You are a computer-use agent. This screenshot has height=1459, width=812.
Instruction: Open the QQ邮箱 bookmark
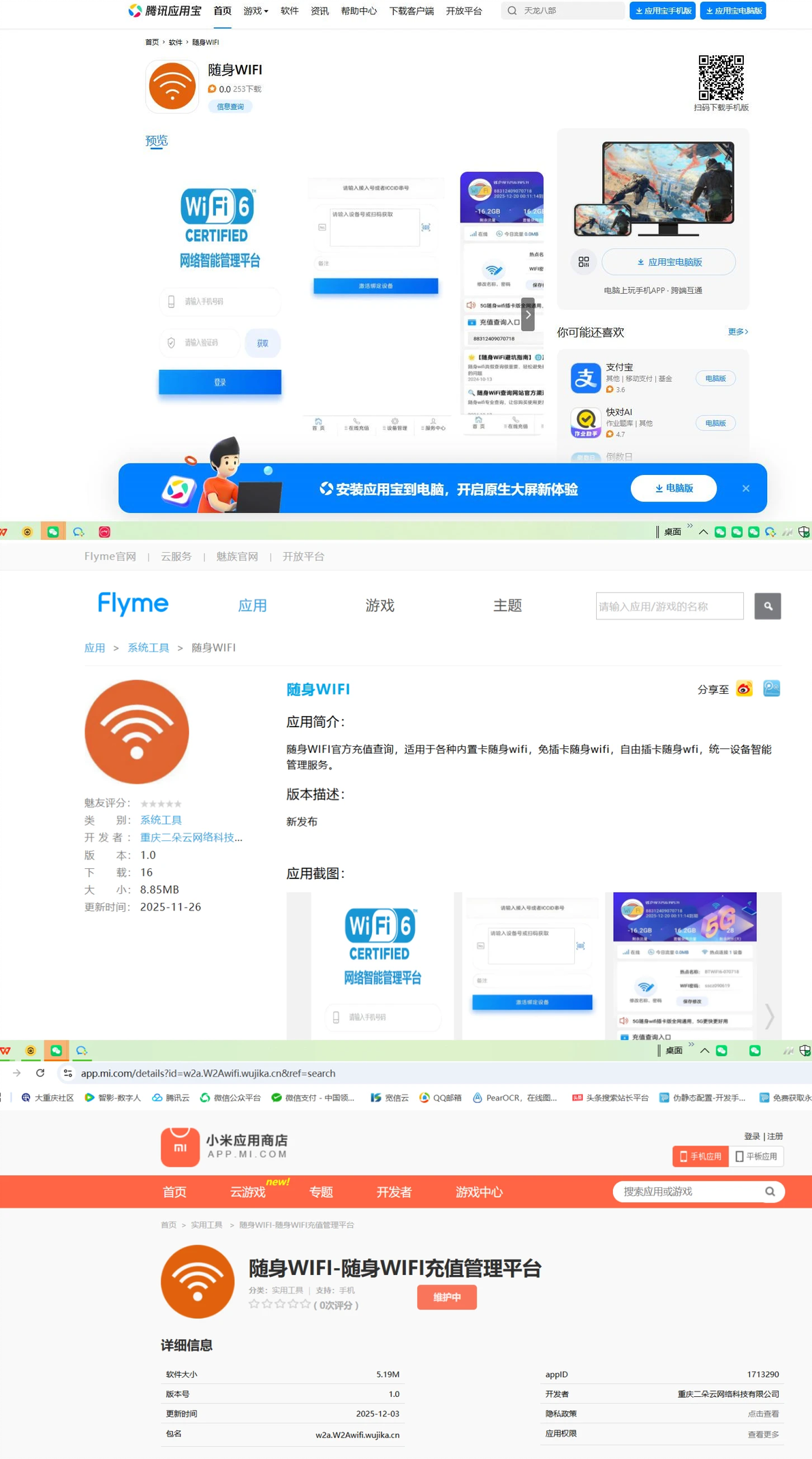coord(440,1097)
